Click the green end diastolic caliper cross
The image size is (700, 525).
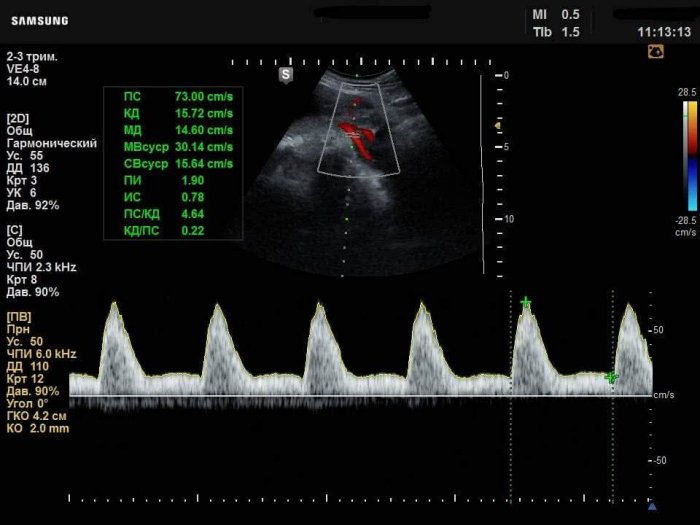[x=612, y=377]
